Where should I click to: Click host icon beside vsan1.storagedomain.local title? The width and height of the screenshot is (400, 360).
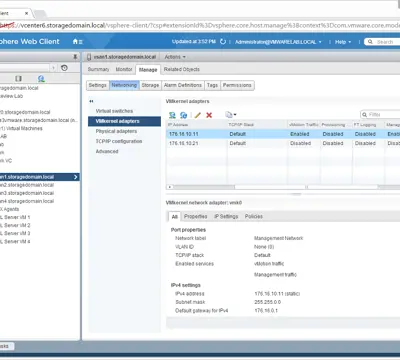(89, 57)
